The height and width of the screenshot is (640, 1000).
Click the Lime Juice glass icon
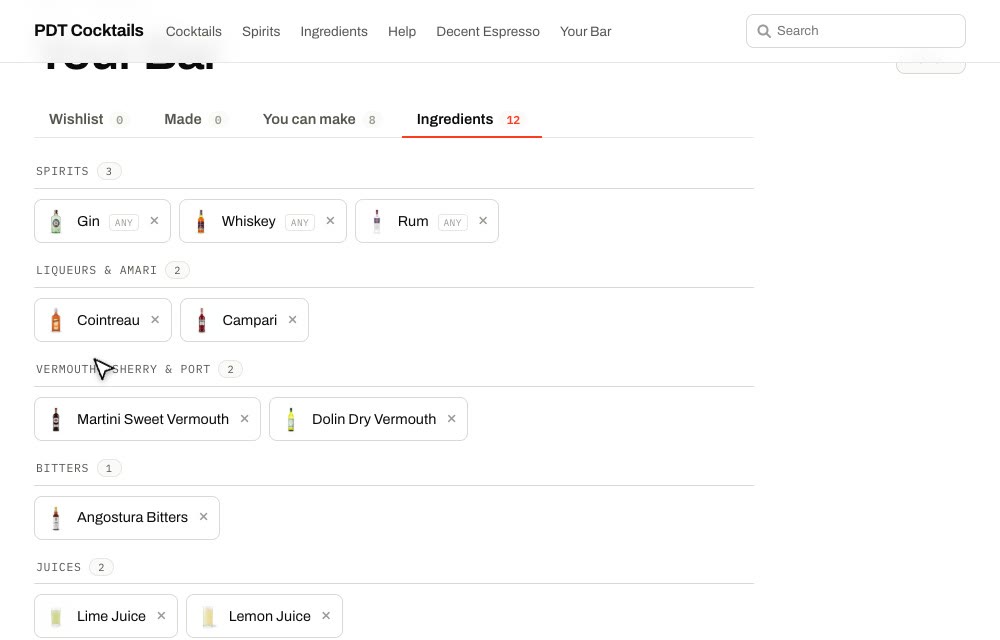pyautogui.click(x=56, y=616)
